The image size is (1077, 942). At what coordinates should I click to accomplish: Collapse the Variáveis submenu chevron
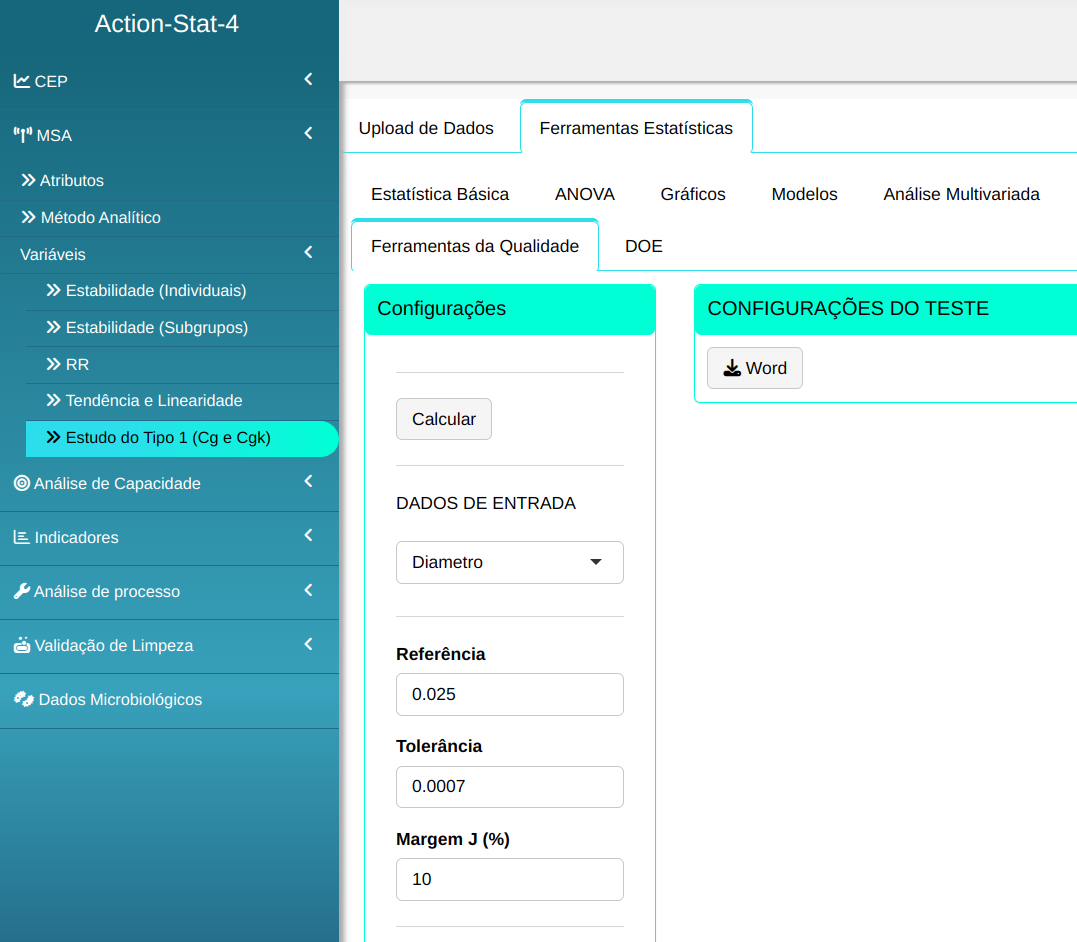(x=308, y=253)
